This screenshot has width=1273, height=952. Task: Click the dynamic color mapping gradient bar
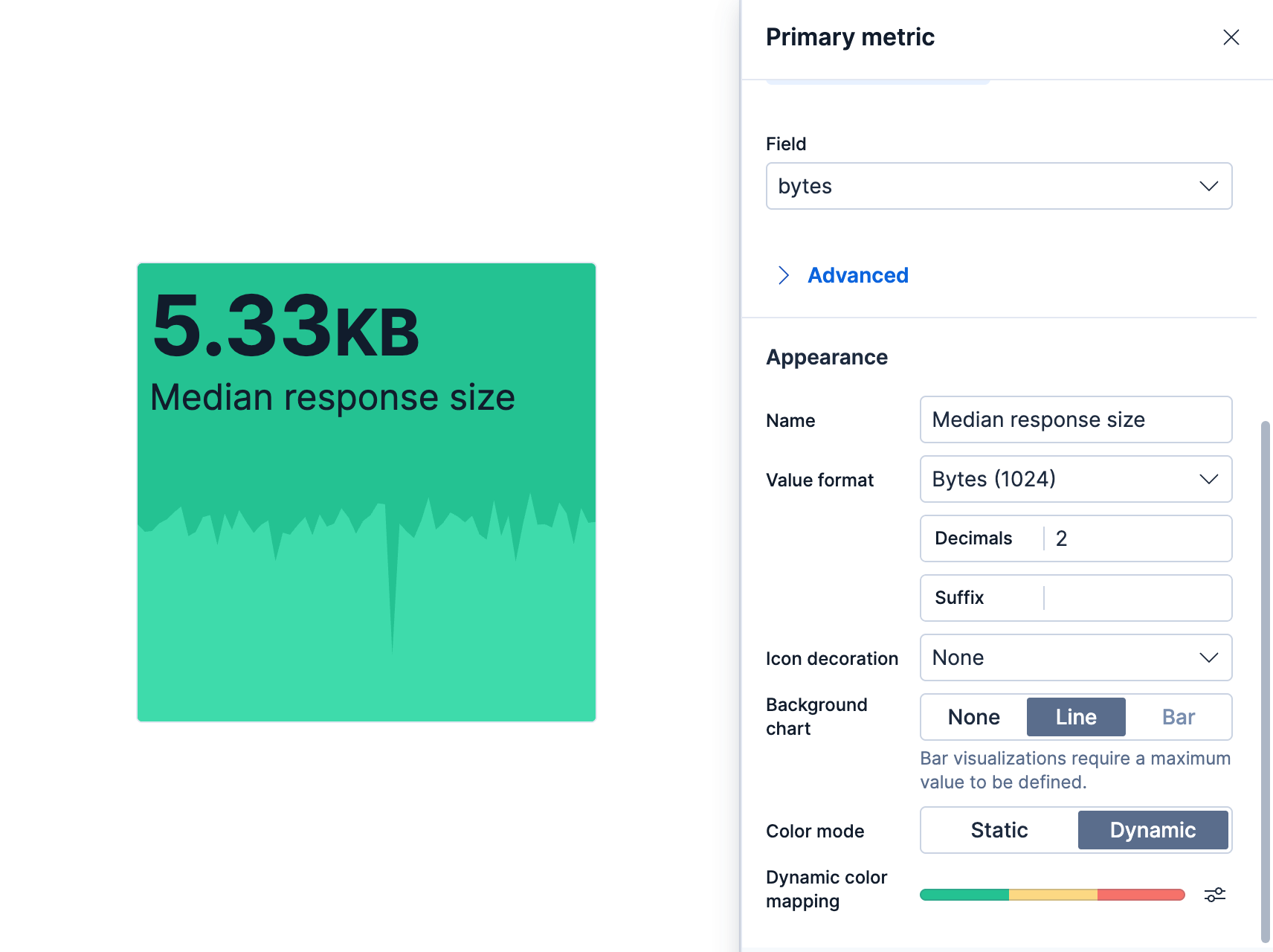coord(1051,894)
